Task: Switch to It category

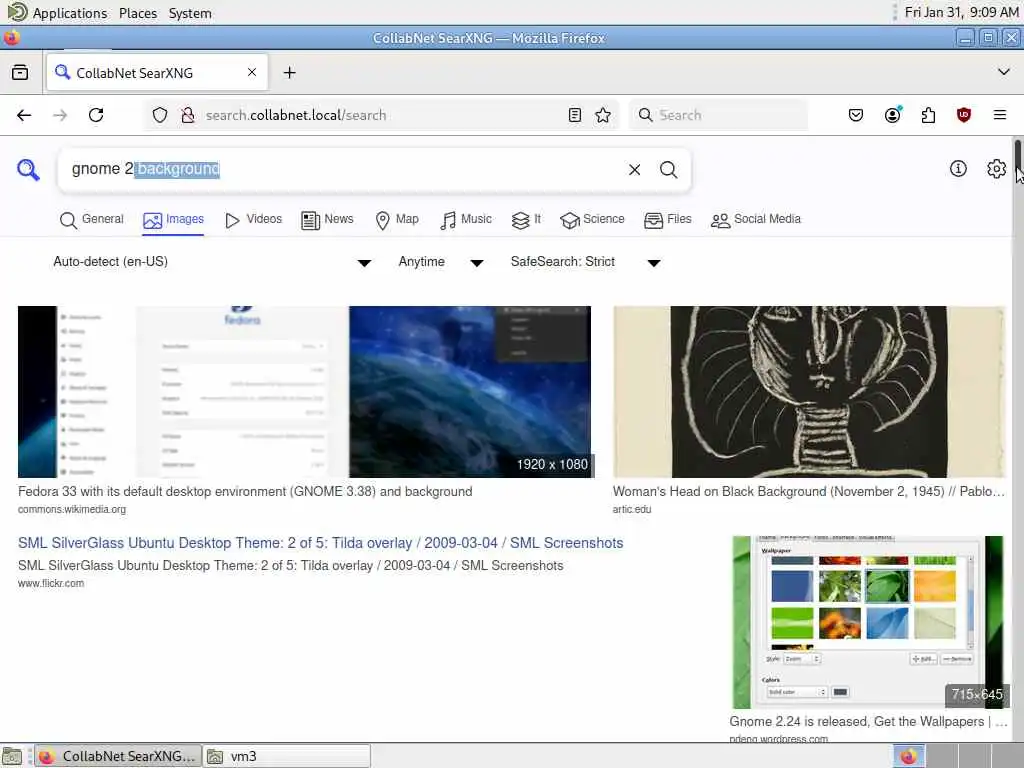Action: (x=526, y=219)
